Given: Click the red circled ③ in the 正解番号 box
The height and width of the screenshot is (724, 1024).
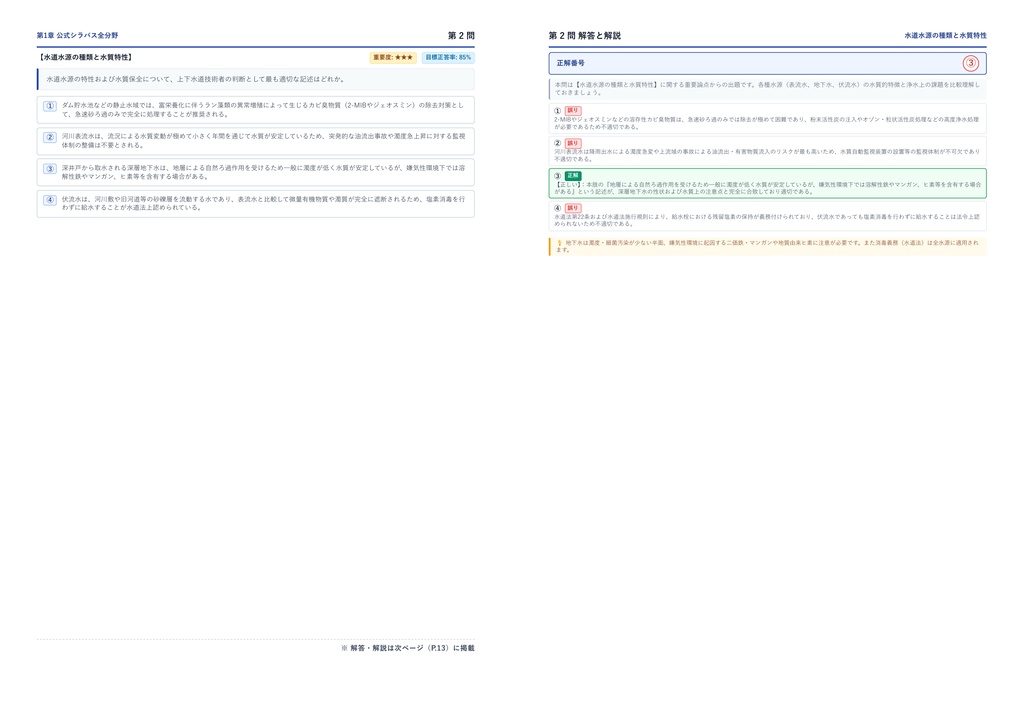Looking at the screenshot, I should point(970,63).
